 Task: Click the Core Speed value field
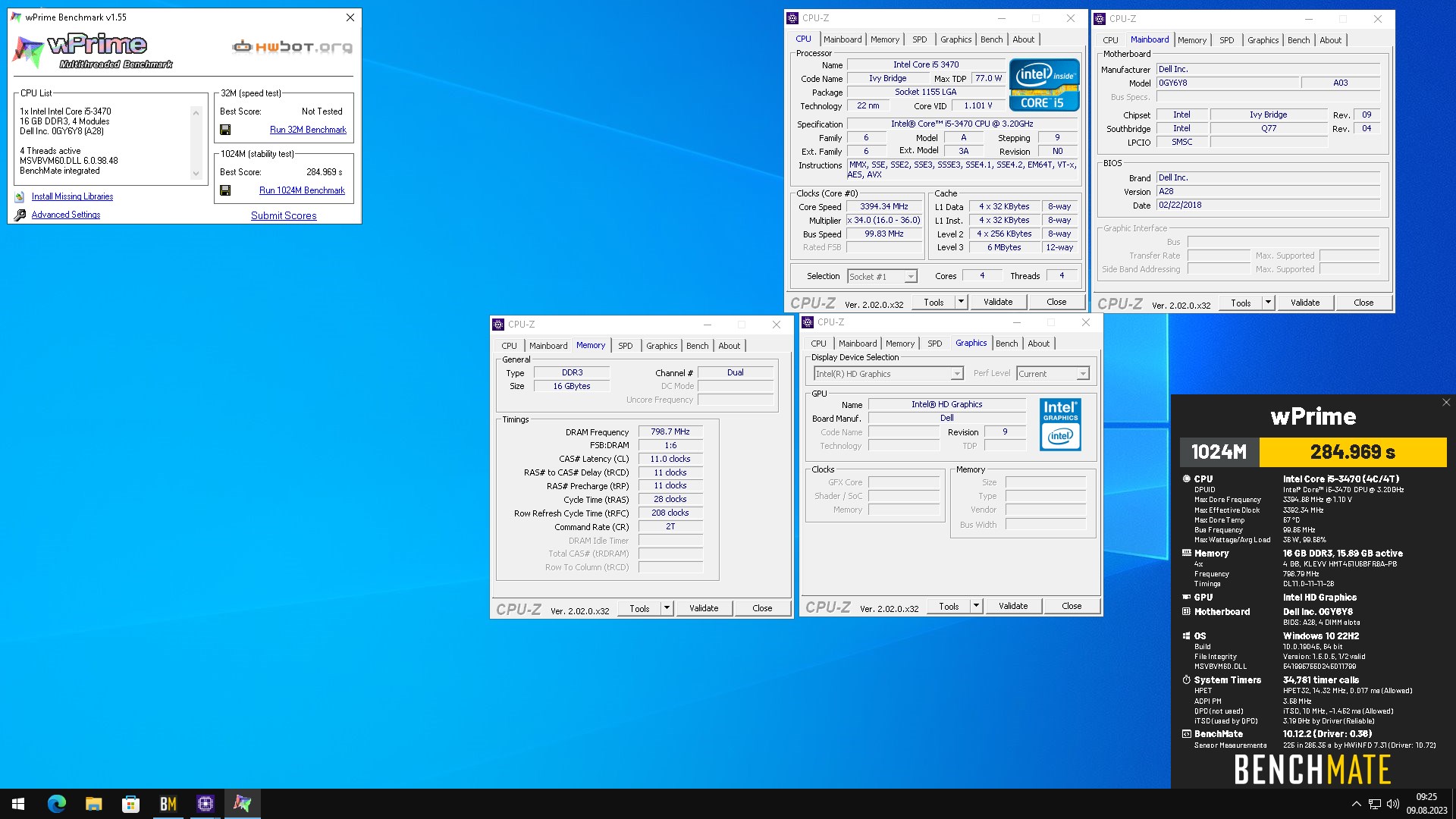tap(884, 207)
